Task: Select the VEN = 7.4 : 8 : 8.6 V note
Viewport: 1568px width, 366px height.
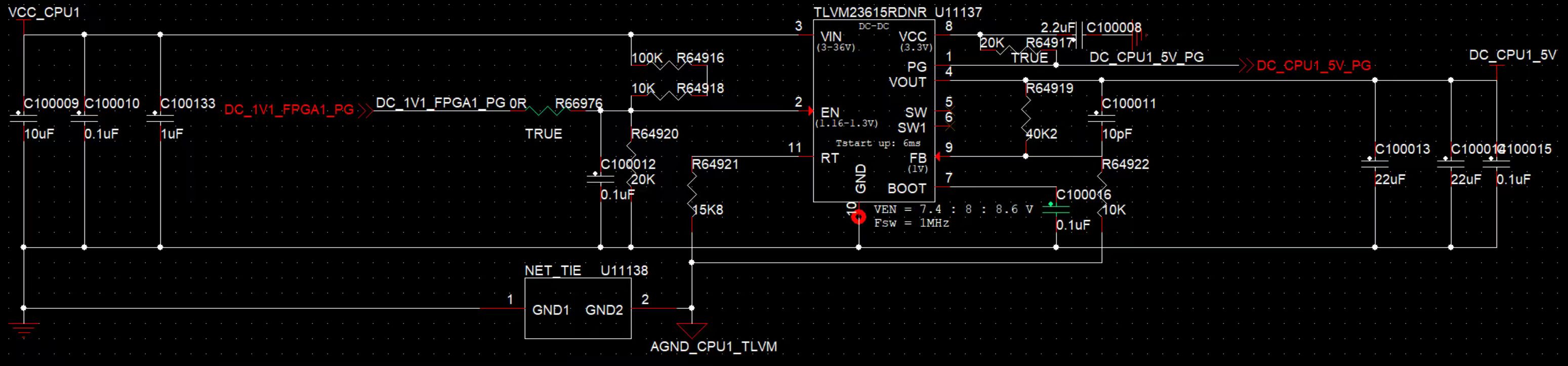Action: [953, 209]
